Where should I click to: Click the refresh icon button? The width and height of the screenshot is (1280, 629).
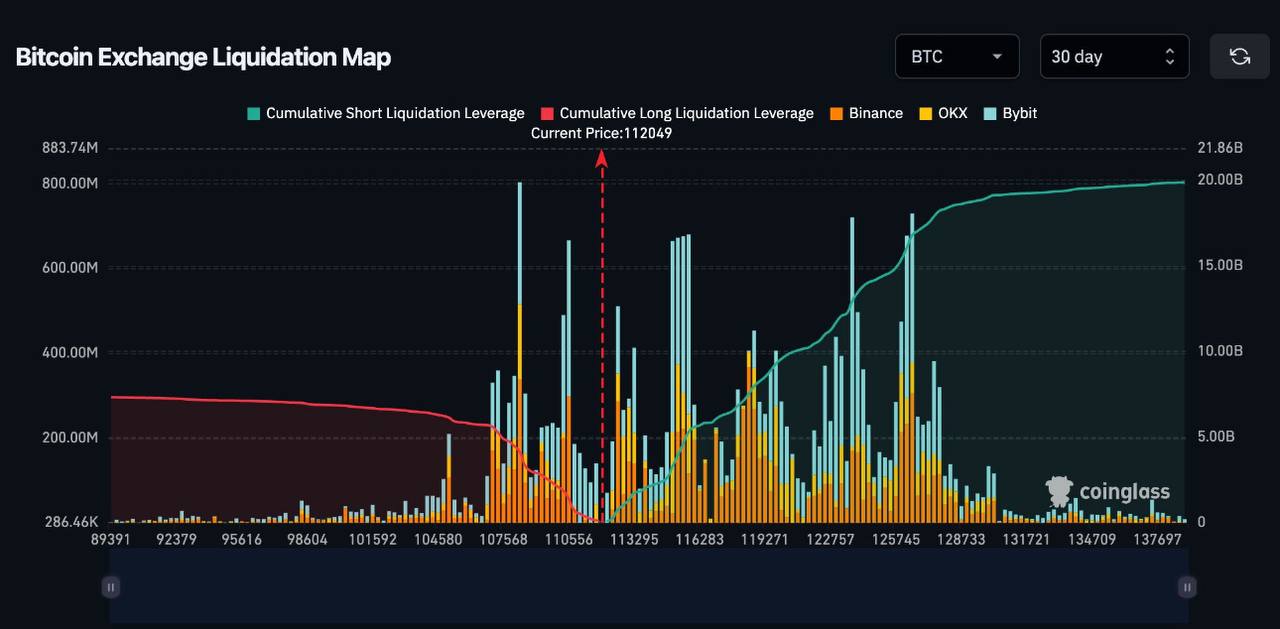pos(1239,57)
